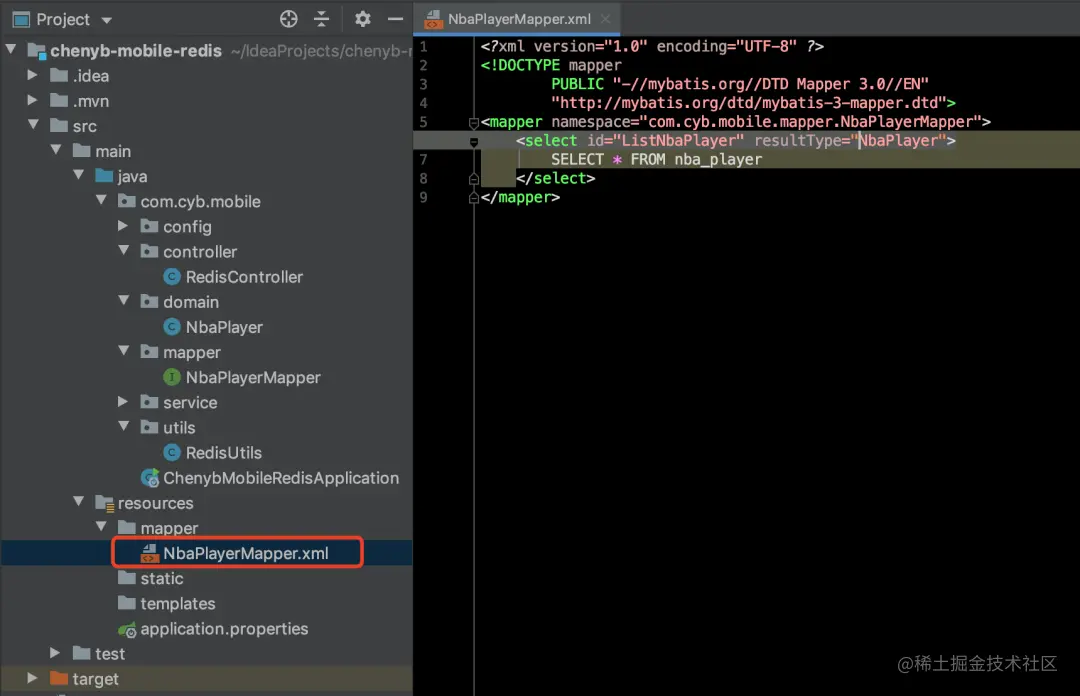
Task: Select NbaPlayer class in domain package
Action: pos(224,327)
